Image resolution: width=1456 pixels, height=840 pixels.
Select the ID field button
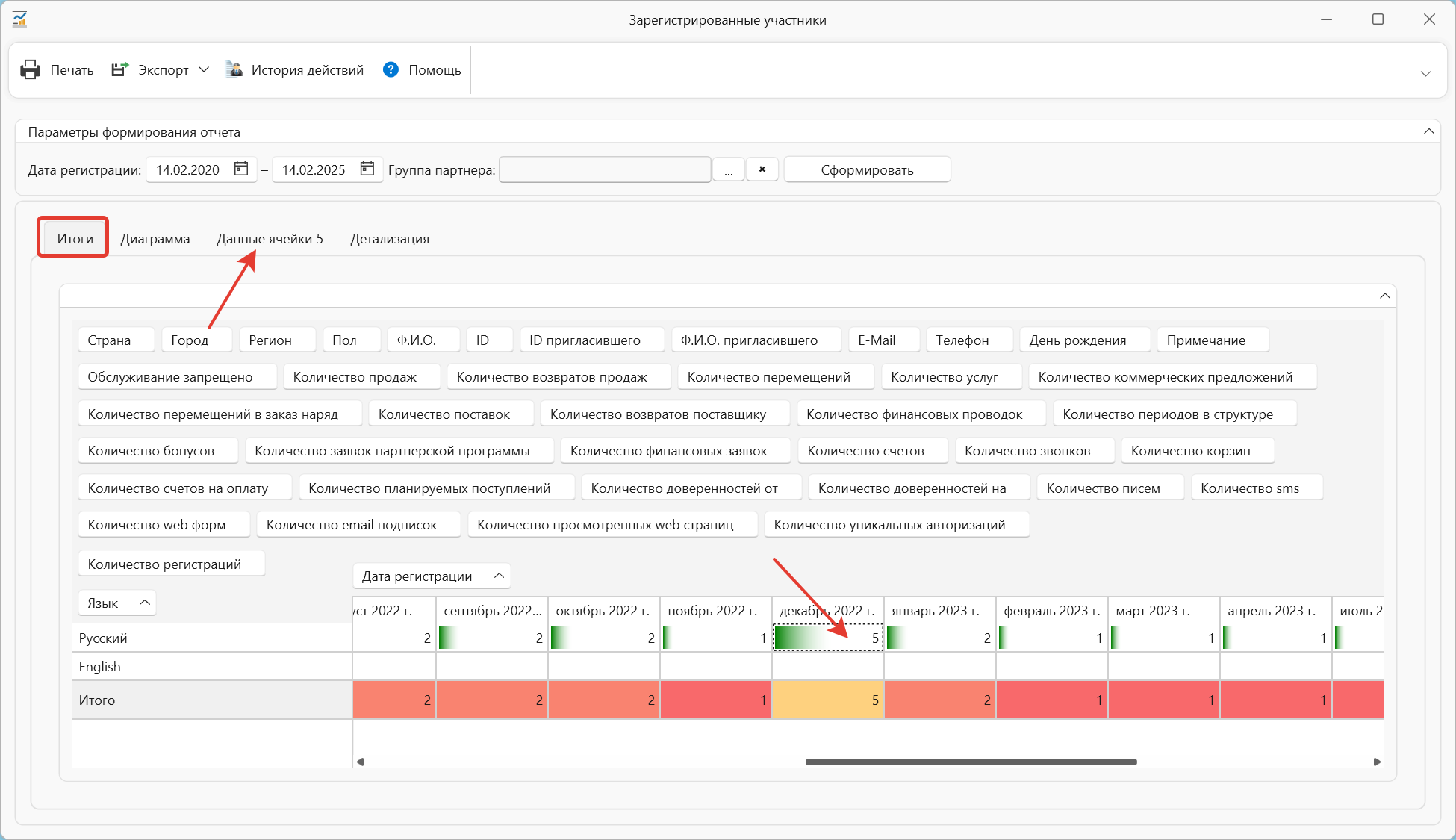click(489, 340)
